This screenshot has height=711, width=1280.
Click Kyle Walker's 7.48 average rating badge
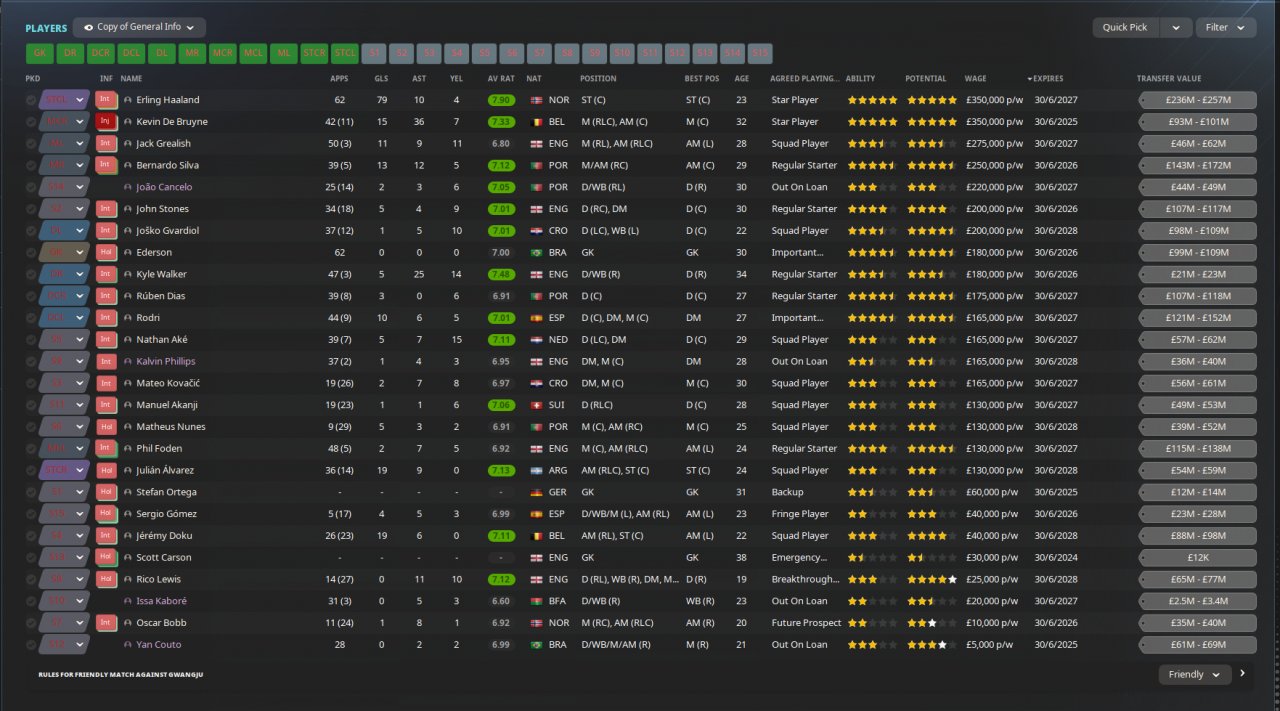[x=501, y=275]
